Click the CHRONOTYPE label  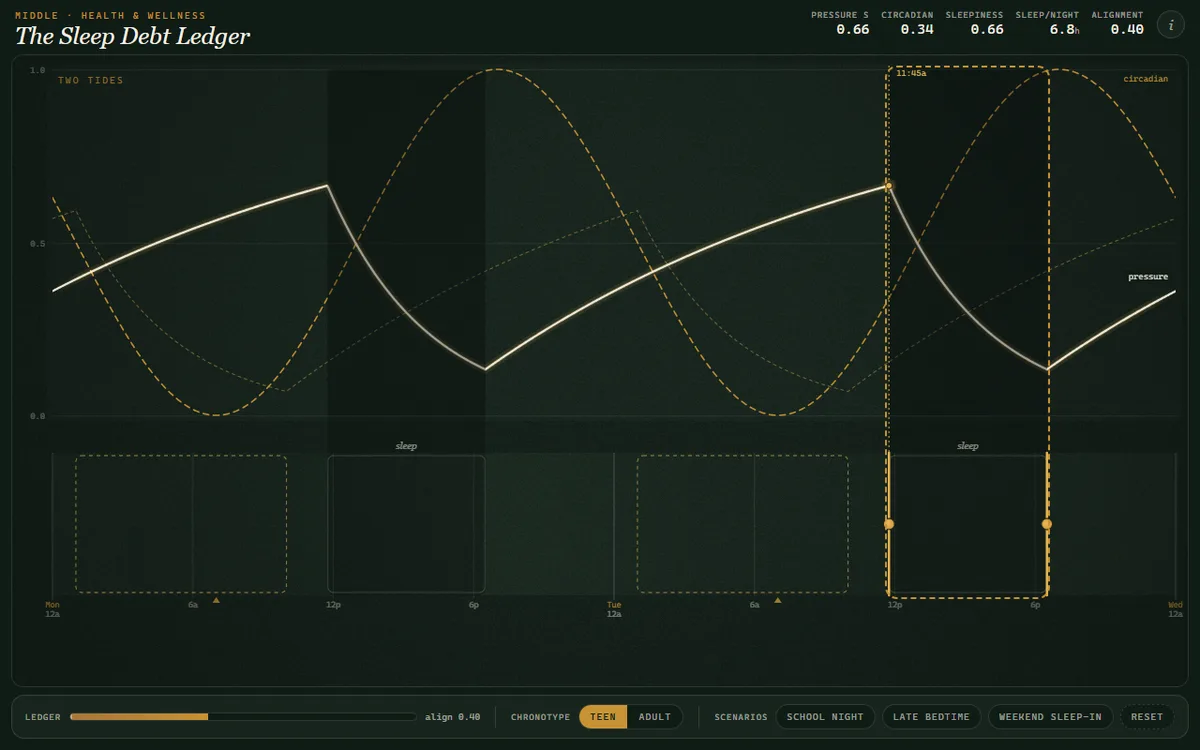click(x=540, y=717)
